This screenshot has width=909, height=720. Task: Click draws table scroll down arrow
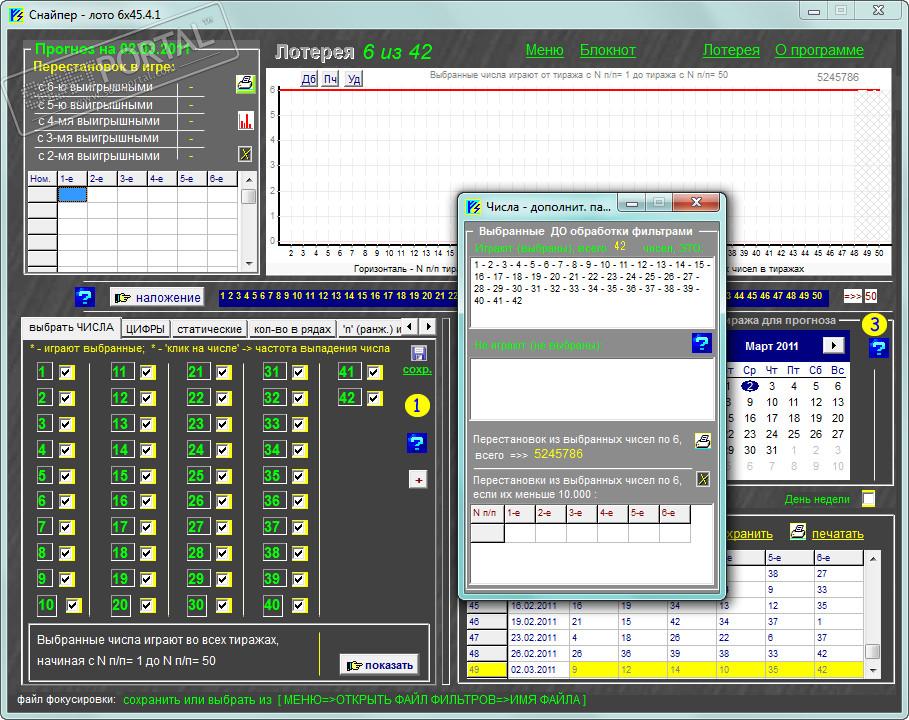point(872,670)
